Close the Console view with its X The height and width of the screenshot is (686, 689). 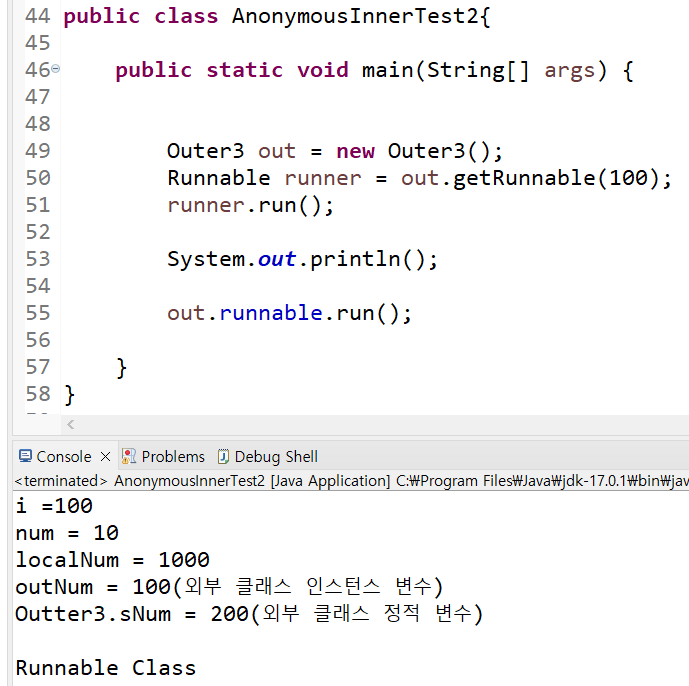[105, 457]
